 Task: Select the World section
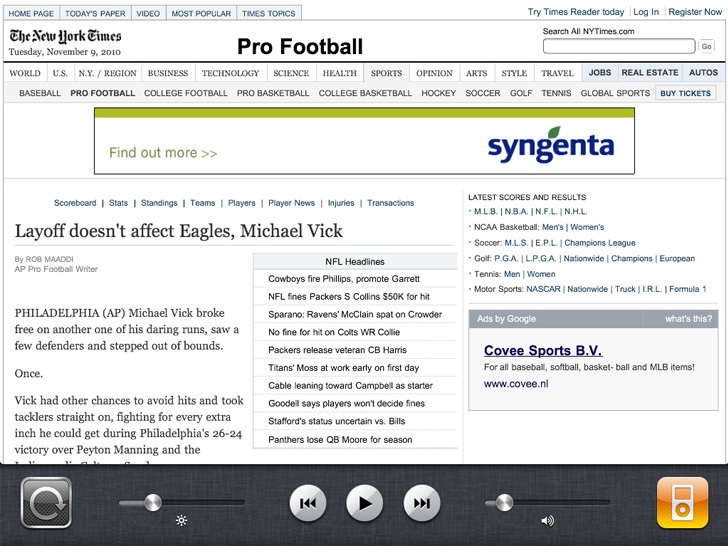(x=25, y=73)
